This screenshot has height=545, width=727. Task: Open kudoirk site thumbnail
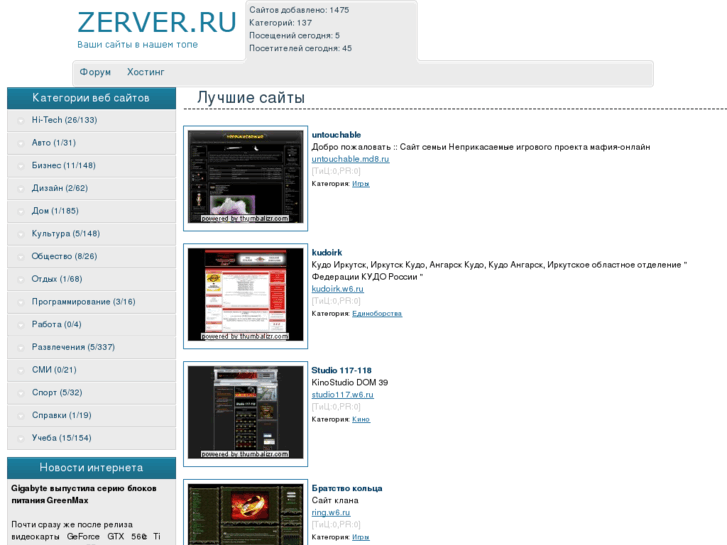[x=245, y=296]
